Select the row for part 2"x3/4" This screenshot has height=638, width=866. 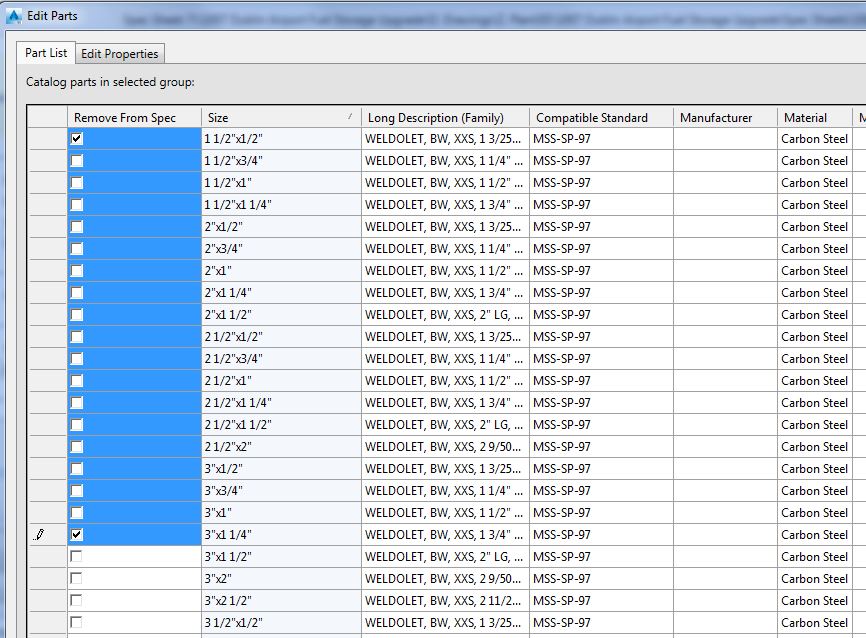pyautogui.click(x=280, y=249)
